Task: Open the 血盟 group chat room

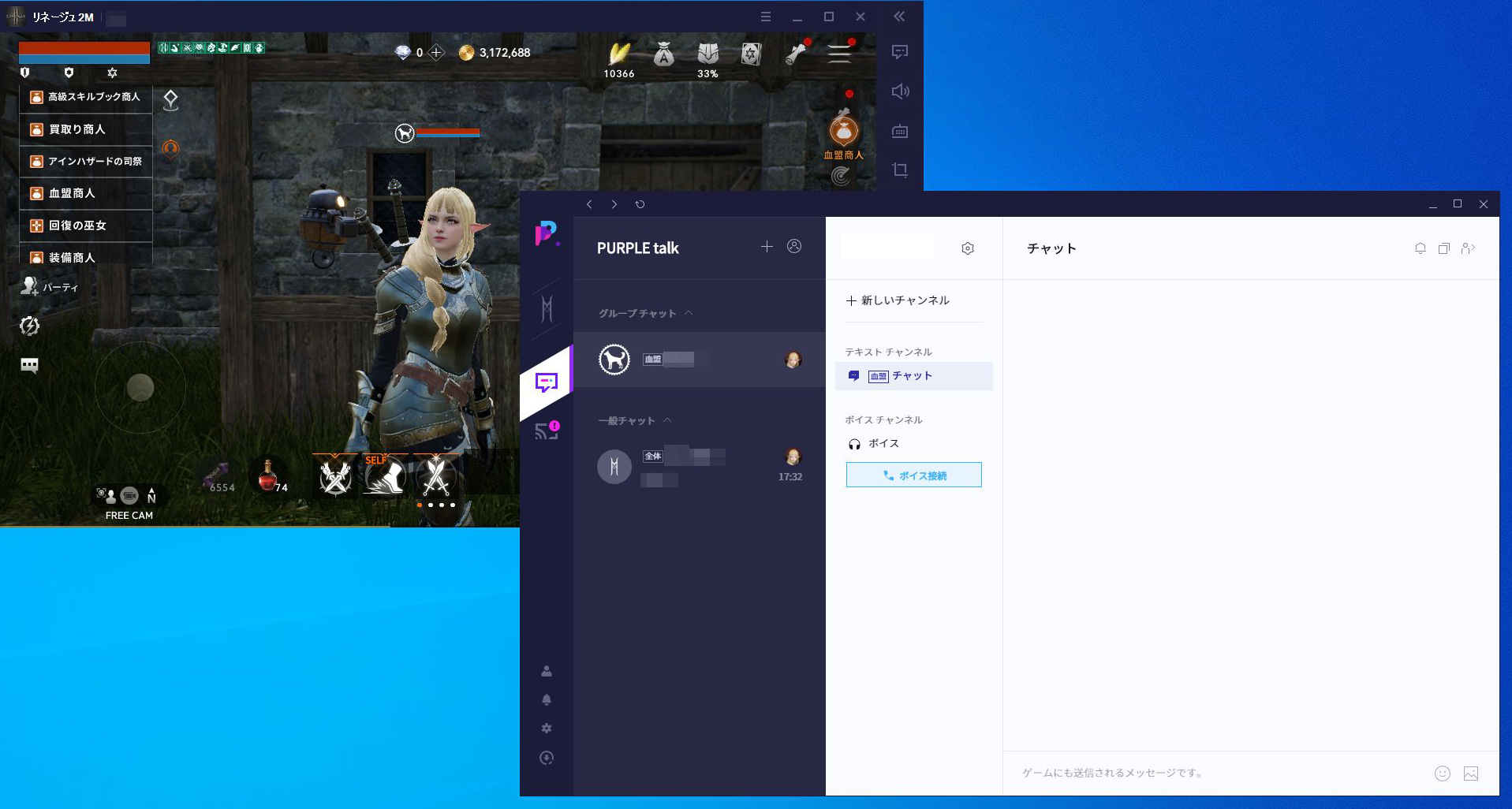Action: tap(700, 360)
